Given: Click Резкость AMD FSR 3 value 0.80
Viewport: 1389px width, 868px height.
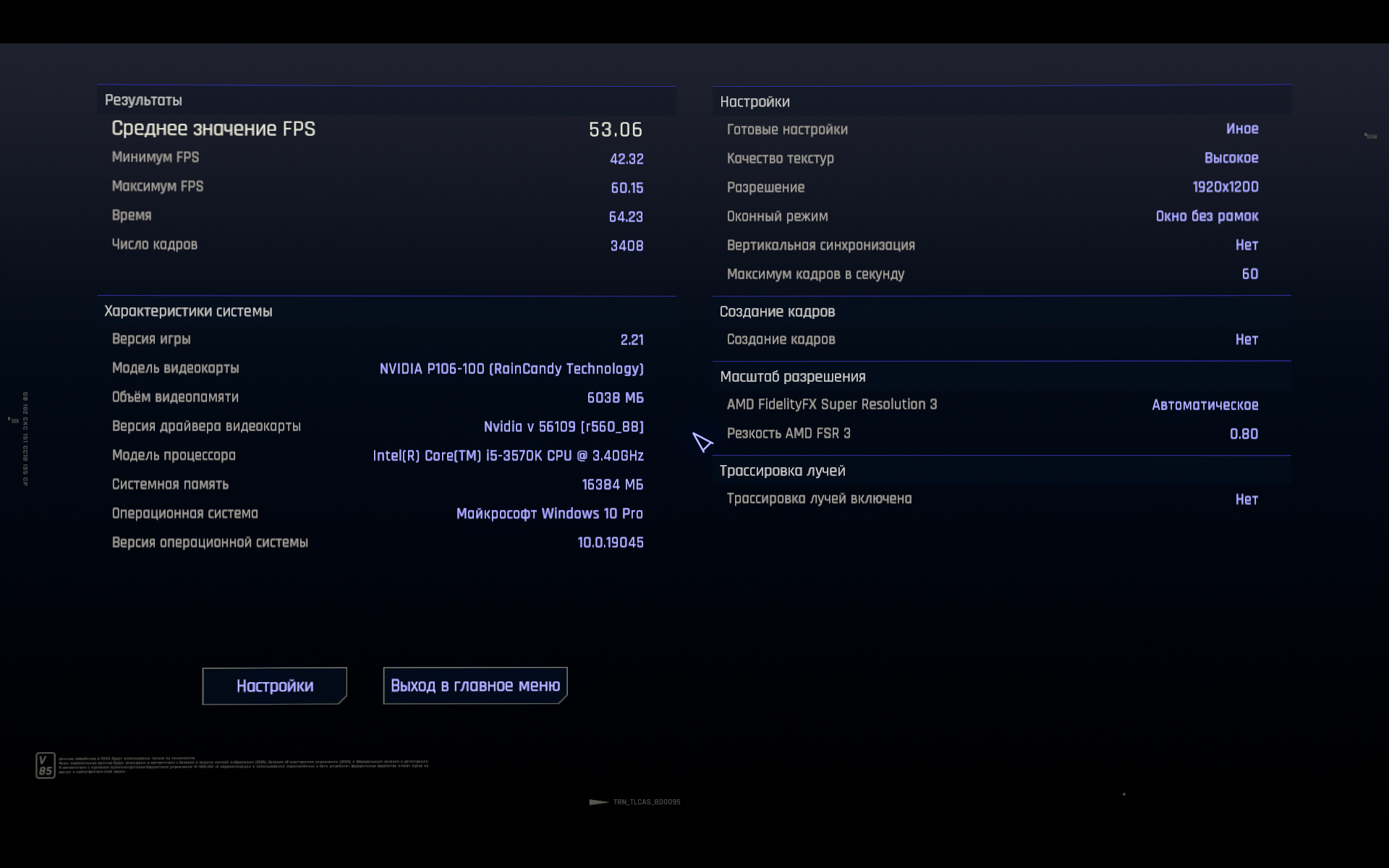Looking at the screenshot, I should click(x=1243, y=434).
